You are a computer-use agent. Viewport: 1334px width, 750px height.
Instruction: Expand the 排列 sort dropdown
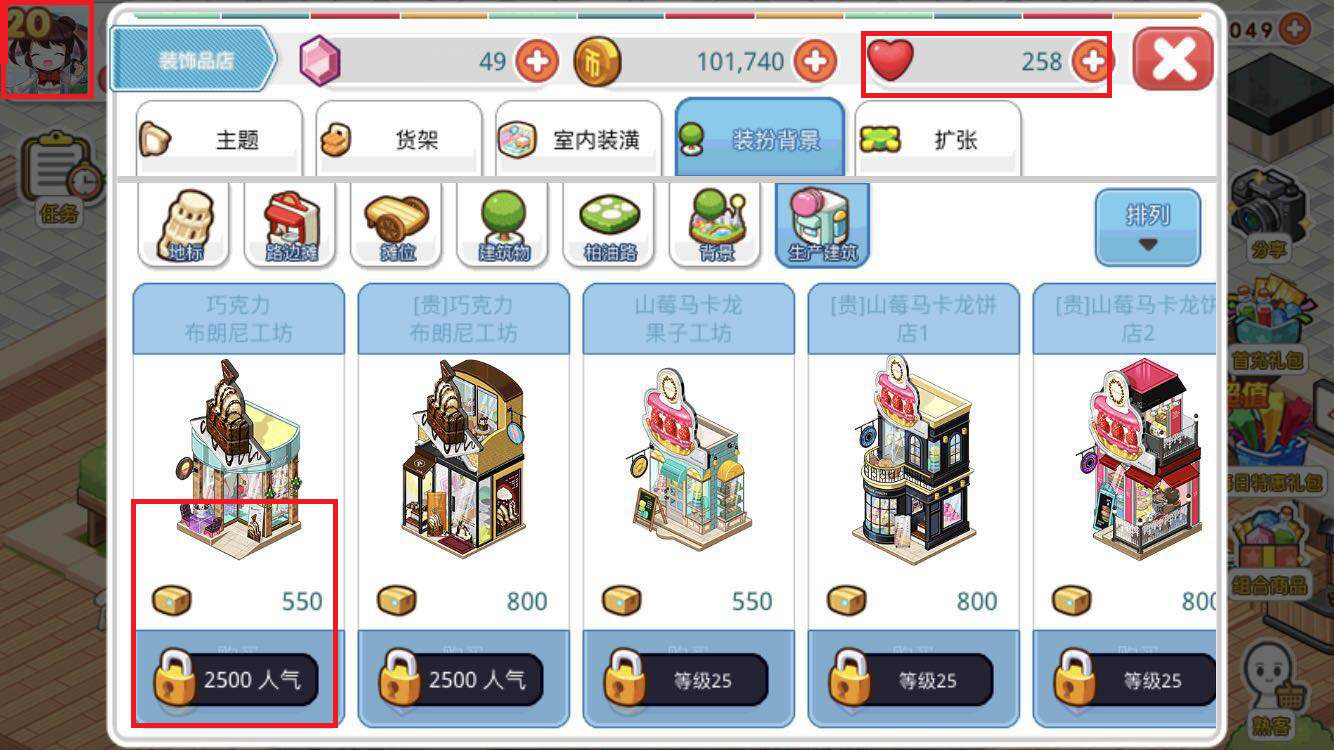tap(1148, 227)
